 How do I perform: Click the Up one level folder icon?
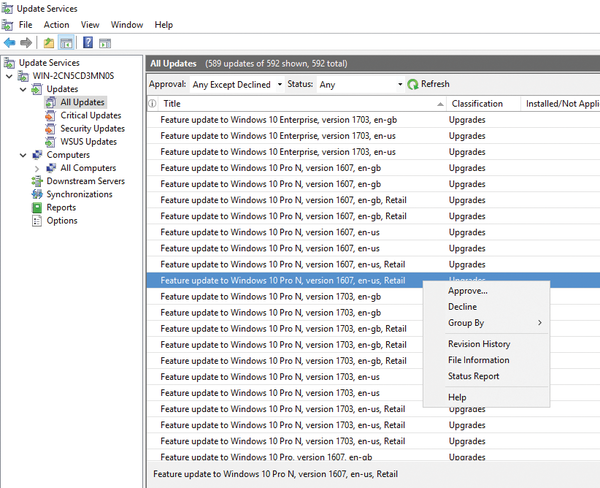click(x=49, y=43)
